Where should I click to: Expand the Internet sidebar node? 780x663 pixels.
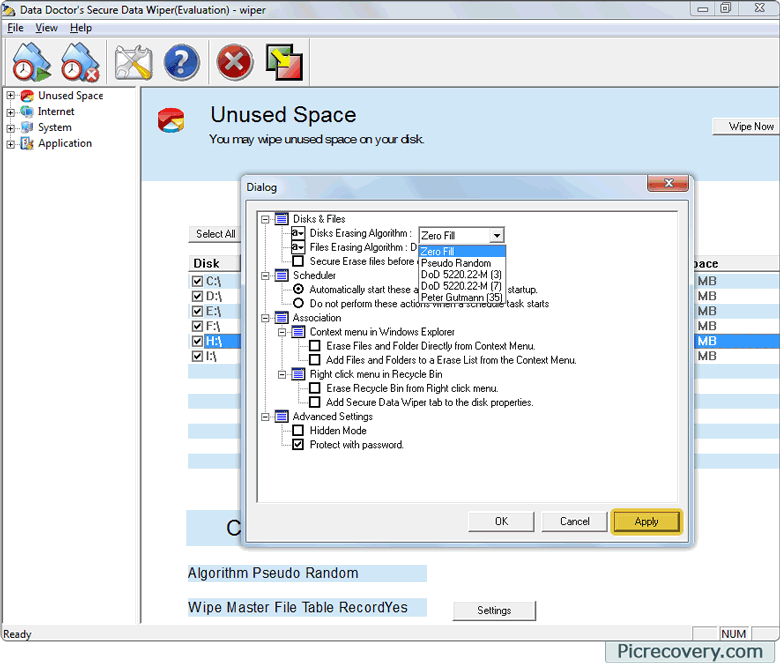click(10, 112)
